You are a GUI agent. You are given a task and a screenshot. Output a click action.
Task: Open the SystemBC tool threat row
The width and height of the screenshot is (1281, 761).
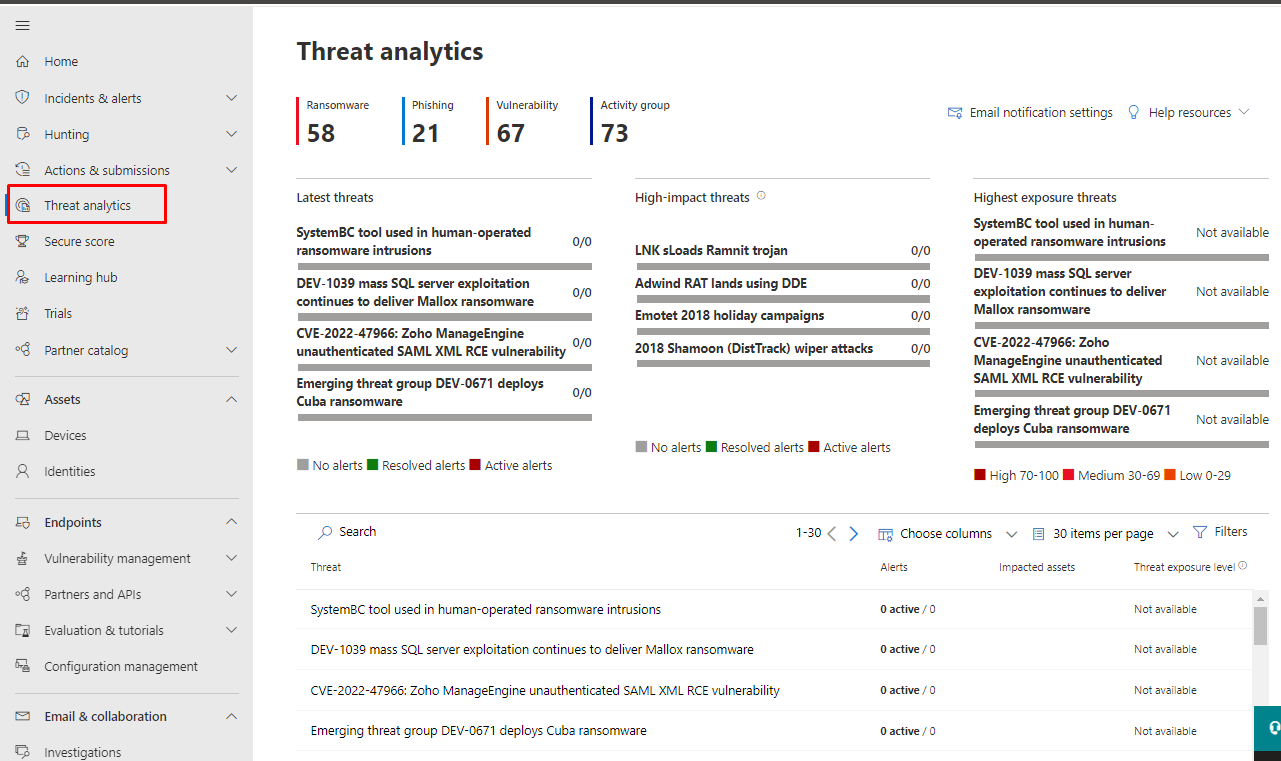(485, 609)
